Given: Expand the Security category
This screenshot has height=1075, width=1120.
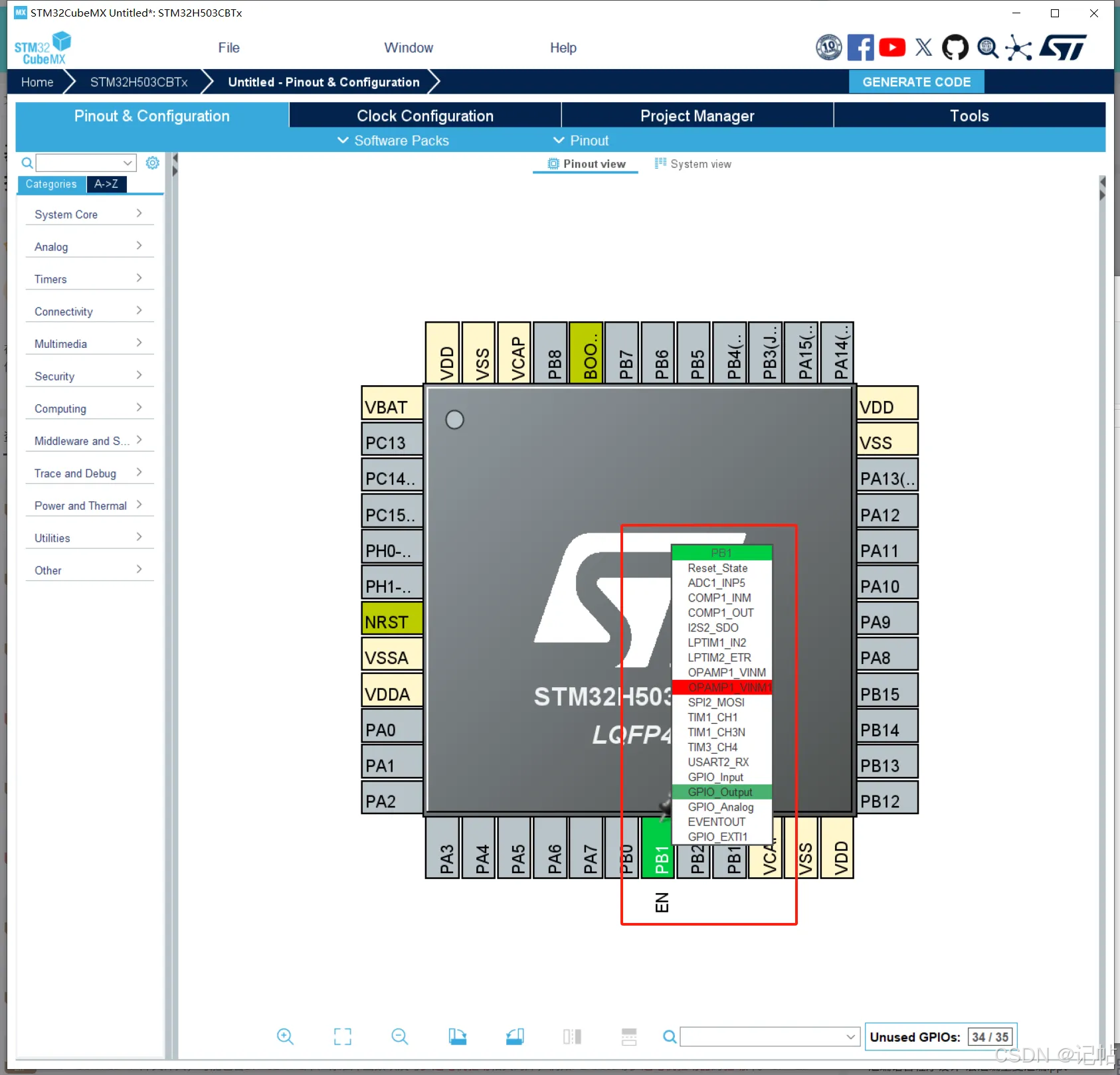Looking at the screenshot, I should 89,376.
